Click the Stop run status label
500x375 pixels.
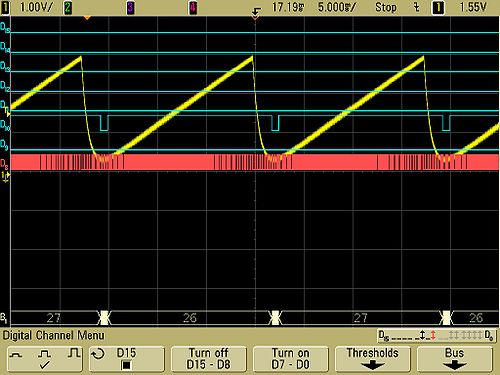coord(386,7)
